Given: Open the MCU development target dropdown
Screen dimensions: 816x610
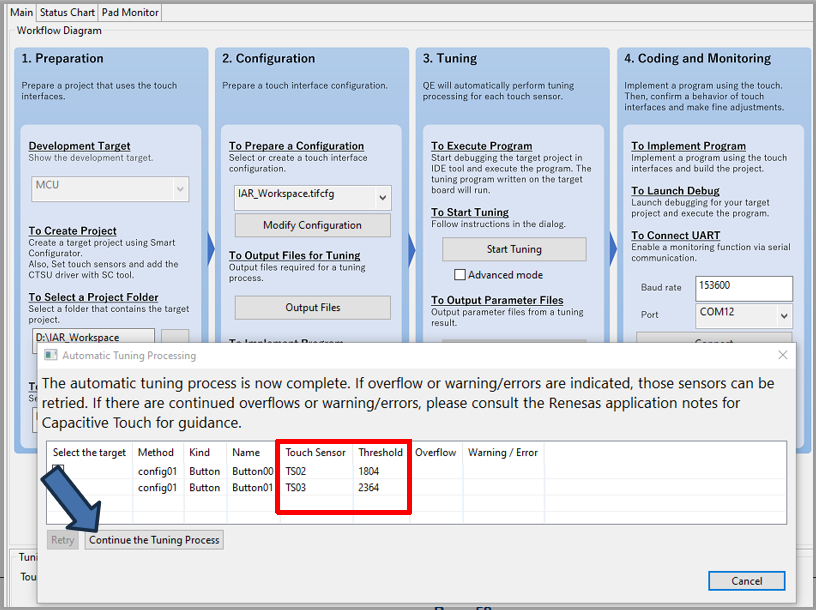Looking at the screenshot, I should 180,188.
